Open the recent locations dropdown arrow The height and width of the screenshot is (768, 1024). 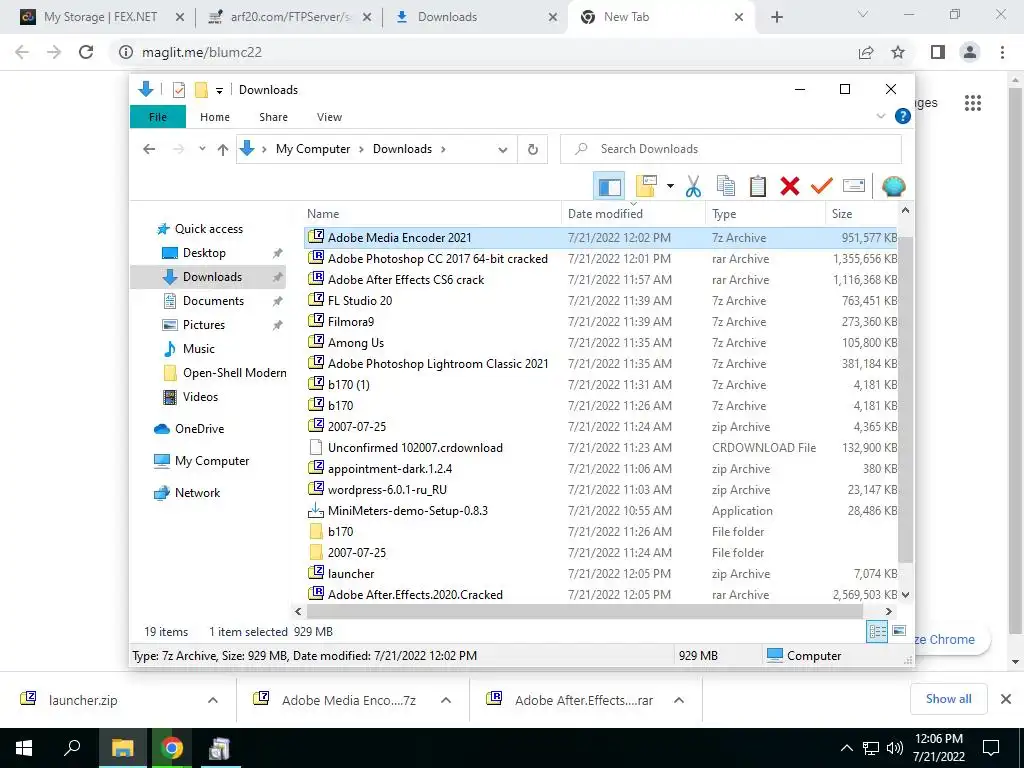pos(202,149)
